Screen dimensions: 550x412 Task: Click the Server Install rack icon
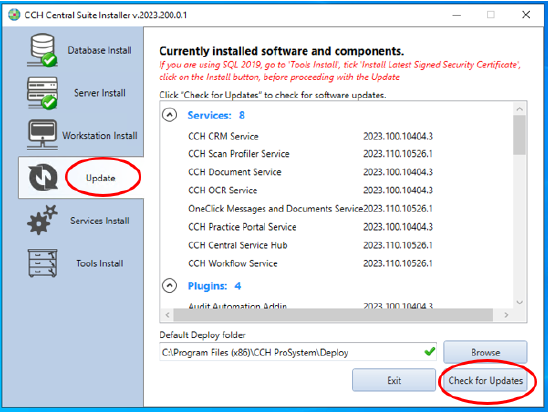42,93
